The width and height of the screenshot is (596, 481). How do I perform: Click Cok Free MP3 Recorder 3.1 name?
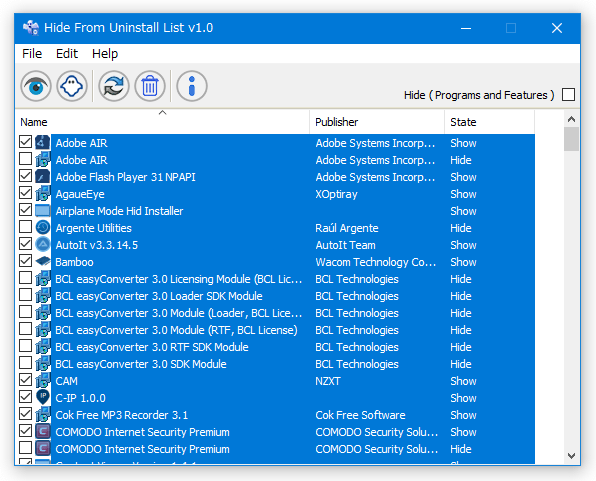(122, 415)
